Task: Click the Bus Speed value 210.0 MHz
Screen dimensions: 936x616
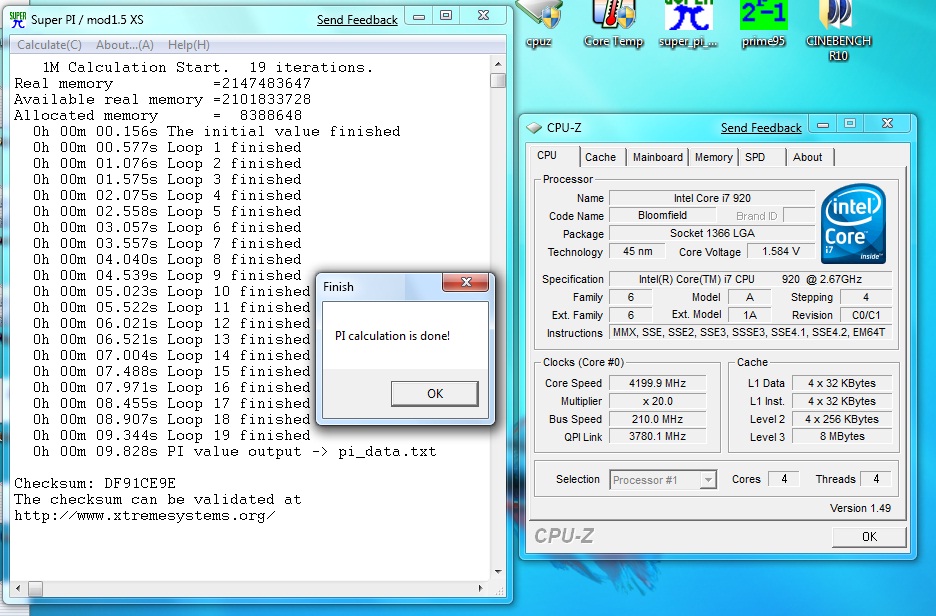Action: point(657,419)
